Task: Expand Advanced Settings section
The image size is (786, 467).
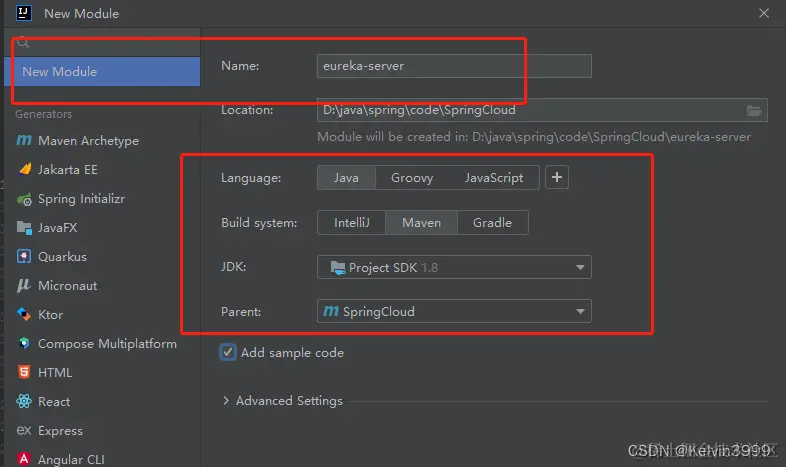Action: pyautogui.click(x=226, y=401)
